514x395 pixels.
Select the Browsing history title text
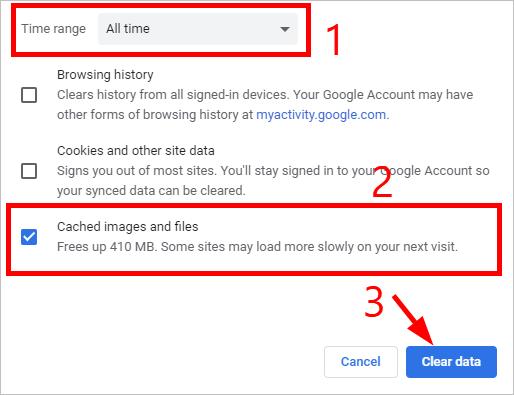(105, 75)
